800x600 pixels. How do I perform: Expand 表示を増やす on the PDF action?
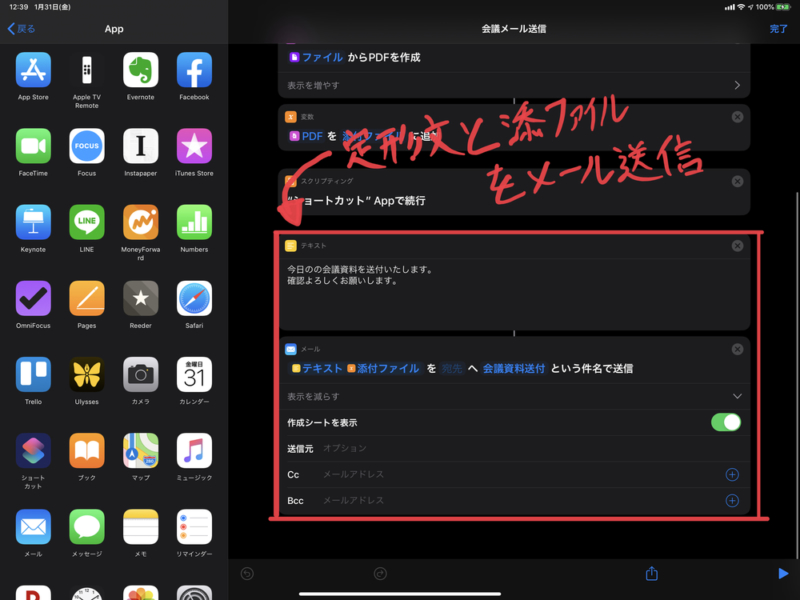pyautogui.click(x=514, y=85)
